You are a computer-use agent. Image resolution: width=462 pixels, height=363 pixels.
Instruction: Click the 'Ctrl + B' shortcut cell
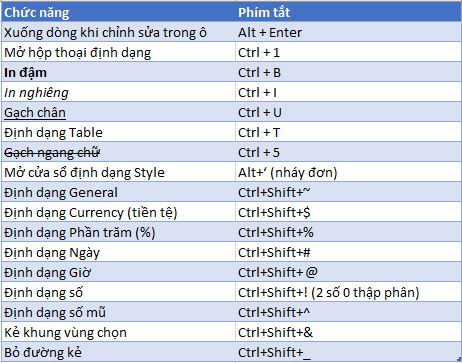348,72
